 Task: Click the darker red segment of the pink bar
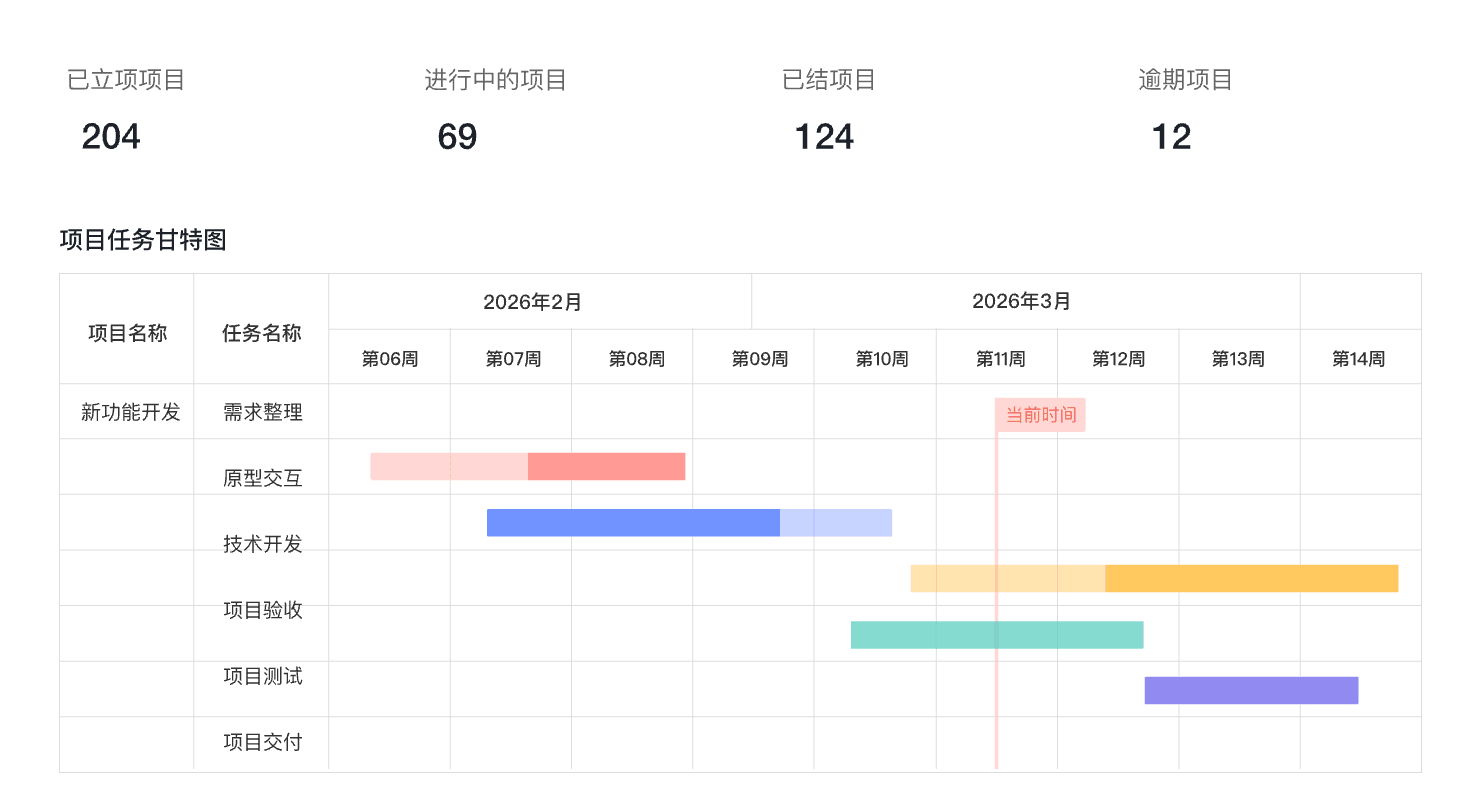tap(606, 466)
